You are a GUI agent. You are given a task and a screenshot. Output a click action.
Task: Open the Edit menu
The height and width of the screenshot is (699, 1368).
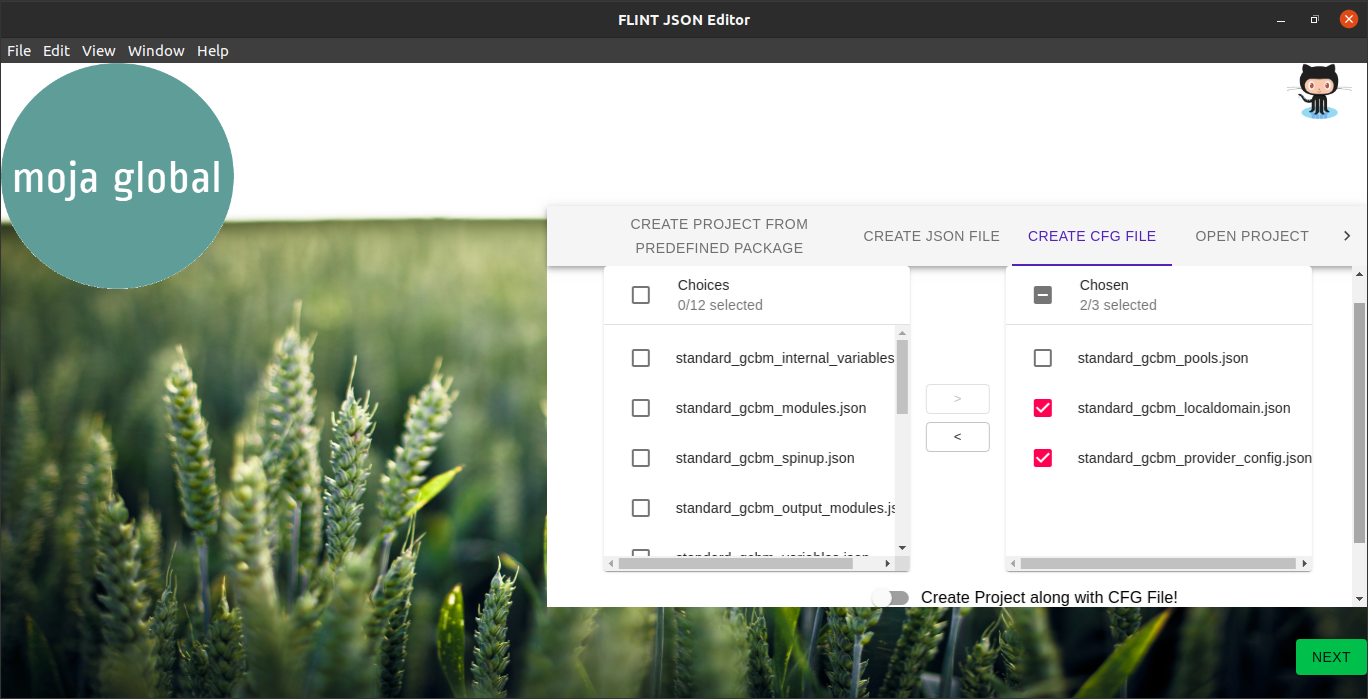point(56,51)
